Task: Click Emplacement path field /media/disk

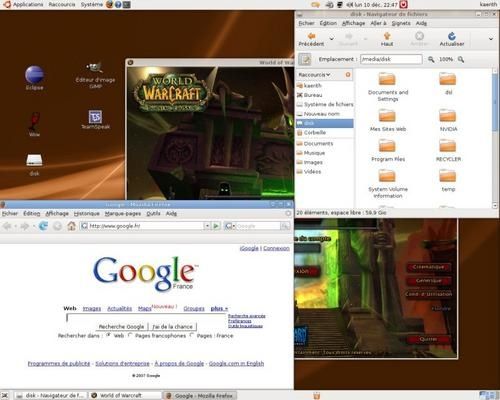Action: click(x=391, y=59)
